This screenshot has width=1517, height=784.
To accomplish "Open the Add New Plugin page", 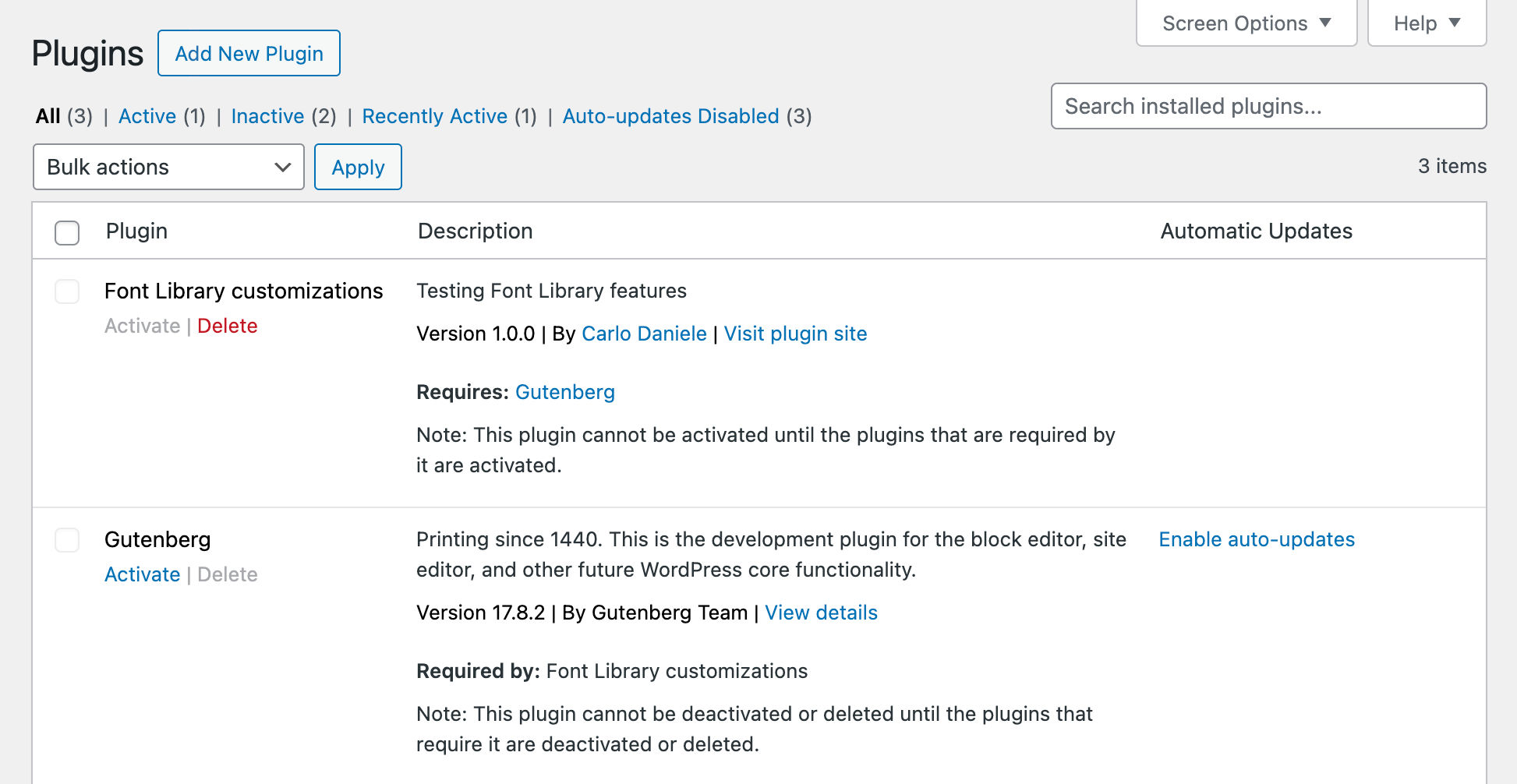I will [249, 53].
